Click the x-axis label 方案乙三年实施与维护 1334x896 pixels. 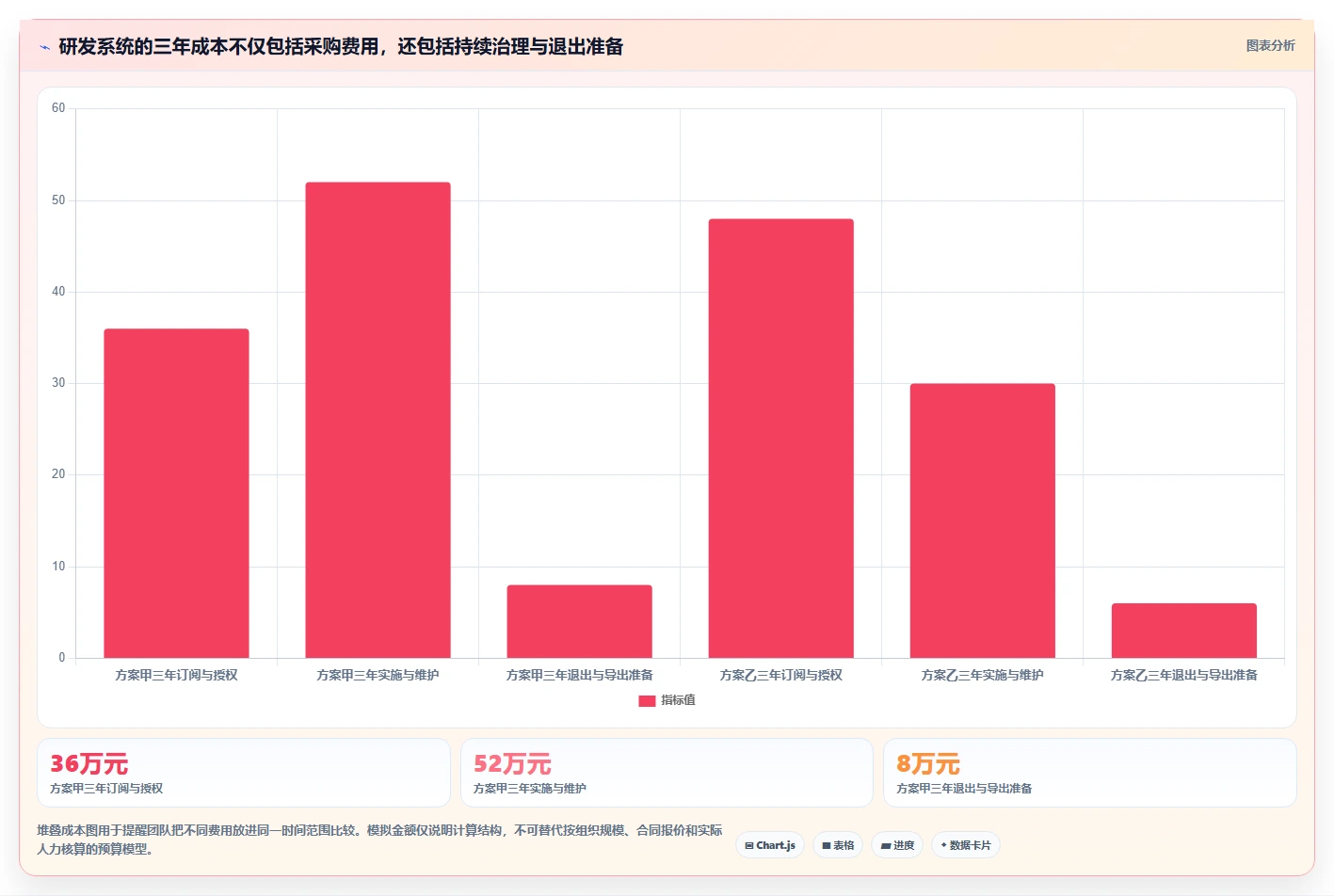tap(982, 675)
